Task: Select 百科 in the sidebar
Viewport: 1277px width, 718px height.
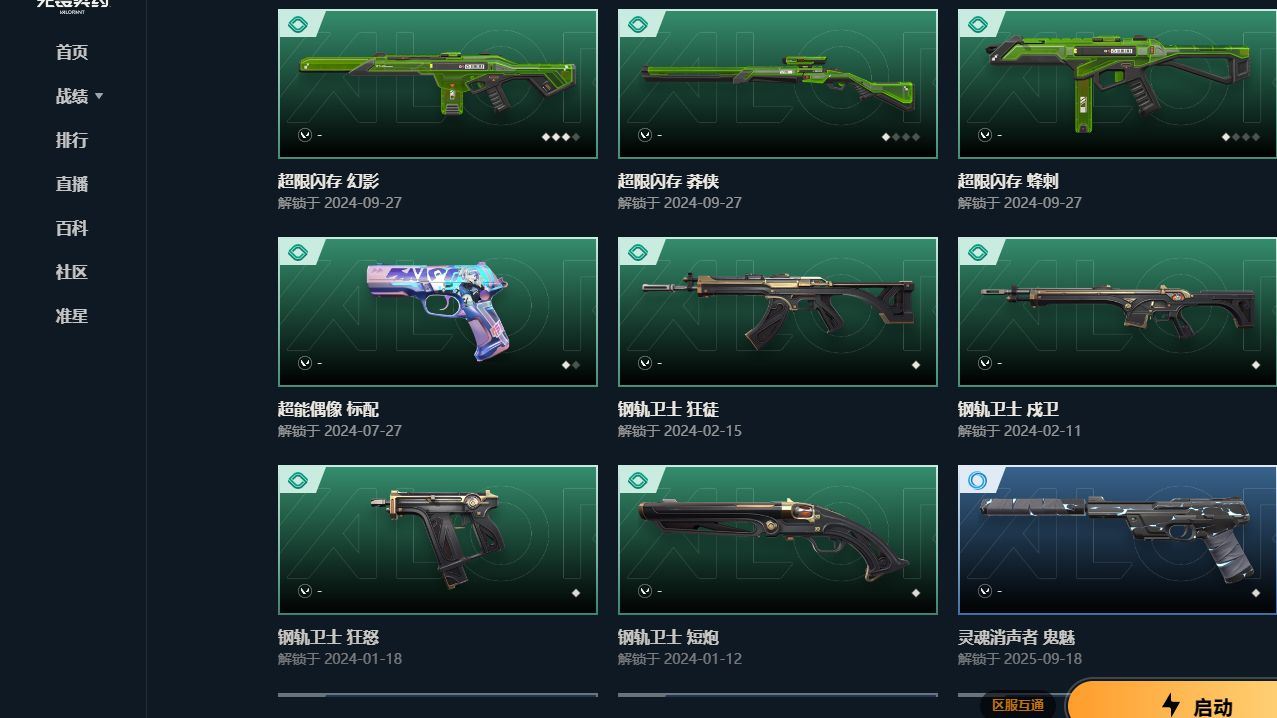Action: pos(72,228)
